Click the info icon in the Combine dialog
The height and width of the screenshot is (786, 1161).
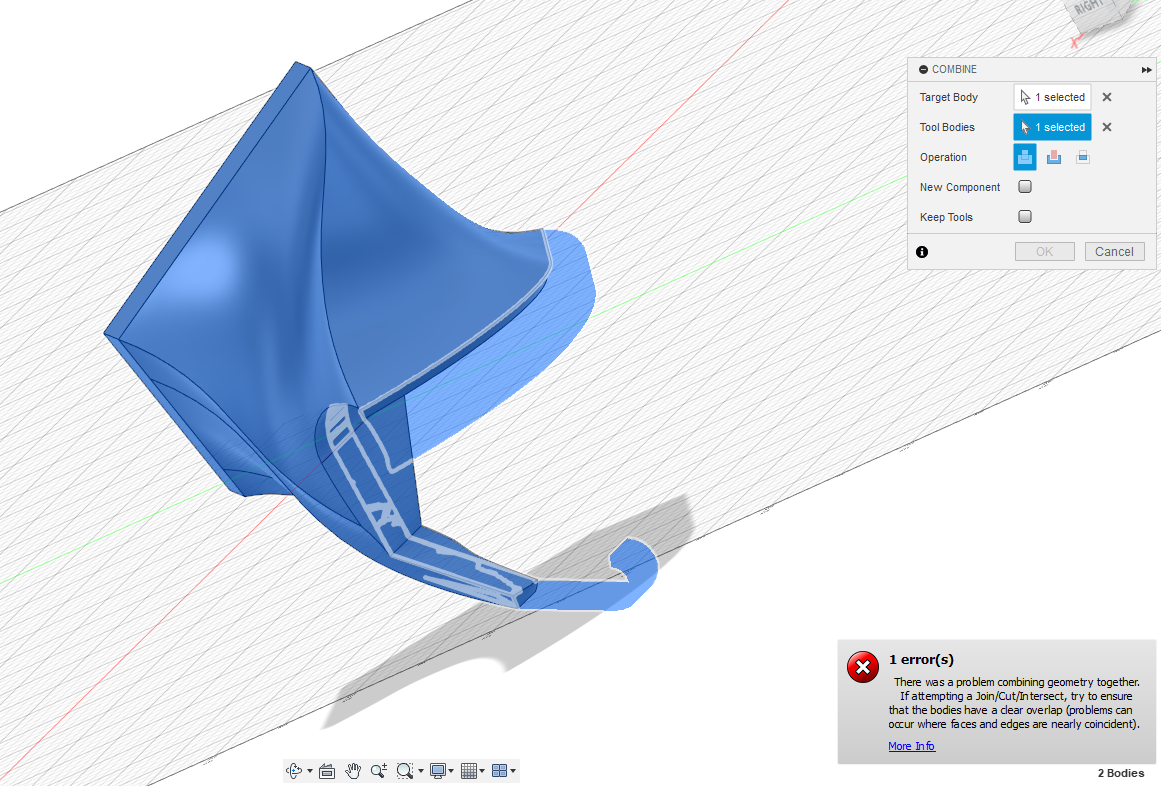(922, 252)
